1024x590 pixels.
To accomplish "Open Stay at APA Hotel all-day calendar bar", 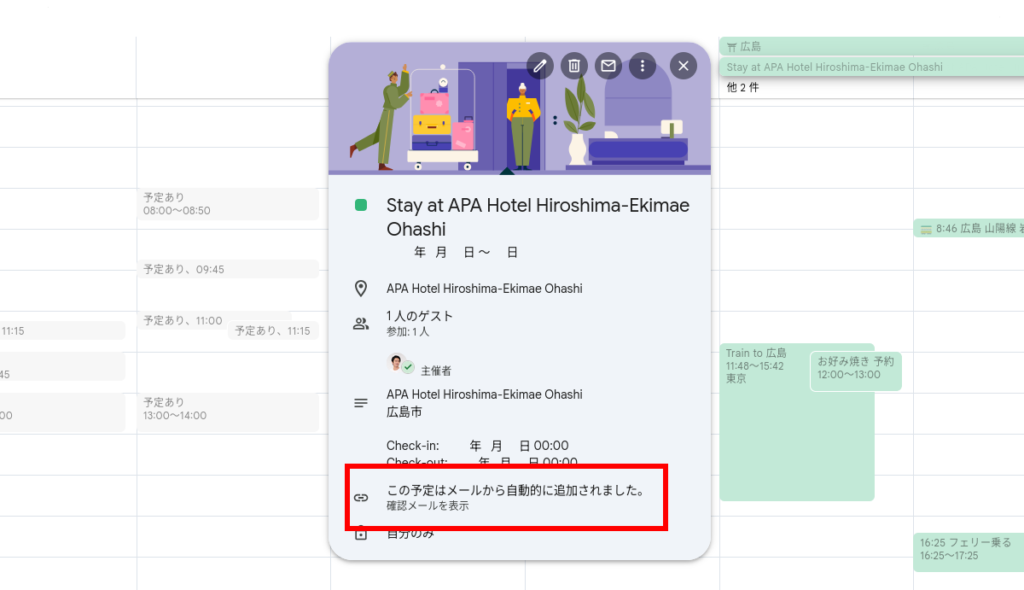I will click(x=871, y=67).
